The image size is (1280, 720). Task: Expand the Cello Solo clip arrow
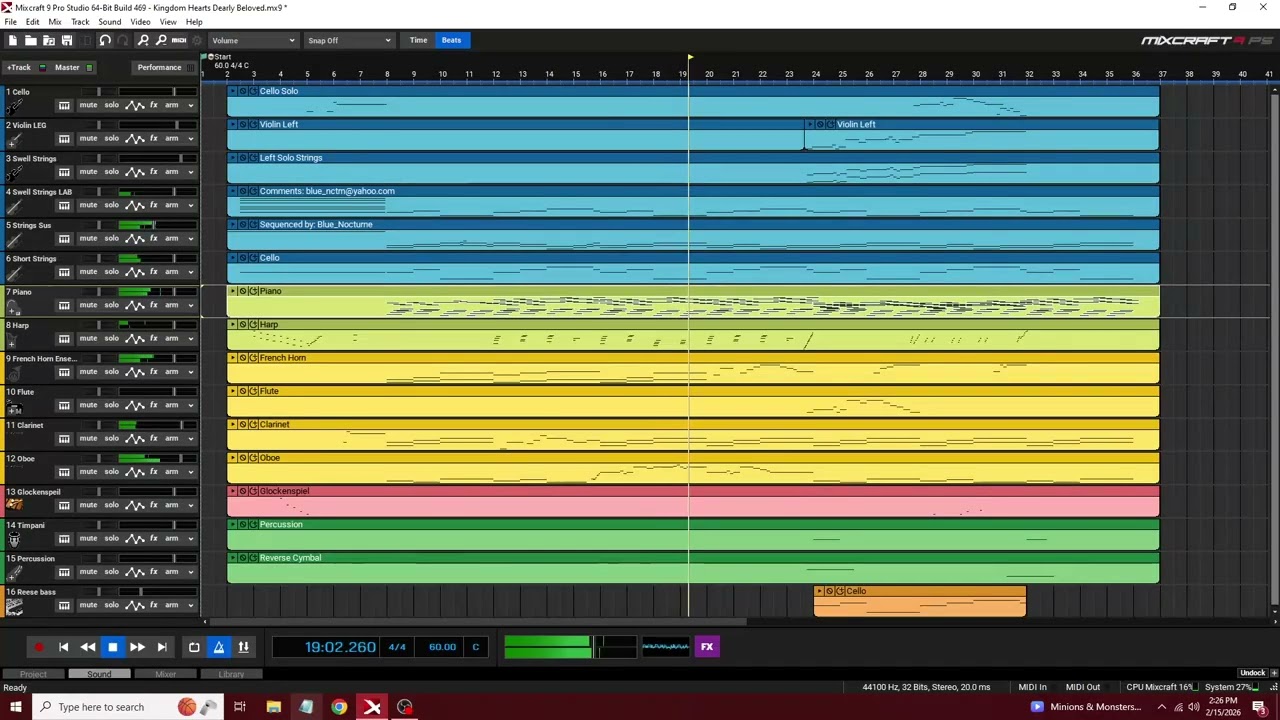pos(233,91)
